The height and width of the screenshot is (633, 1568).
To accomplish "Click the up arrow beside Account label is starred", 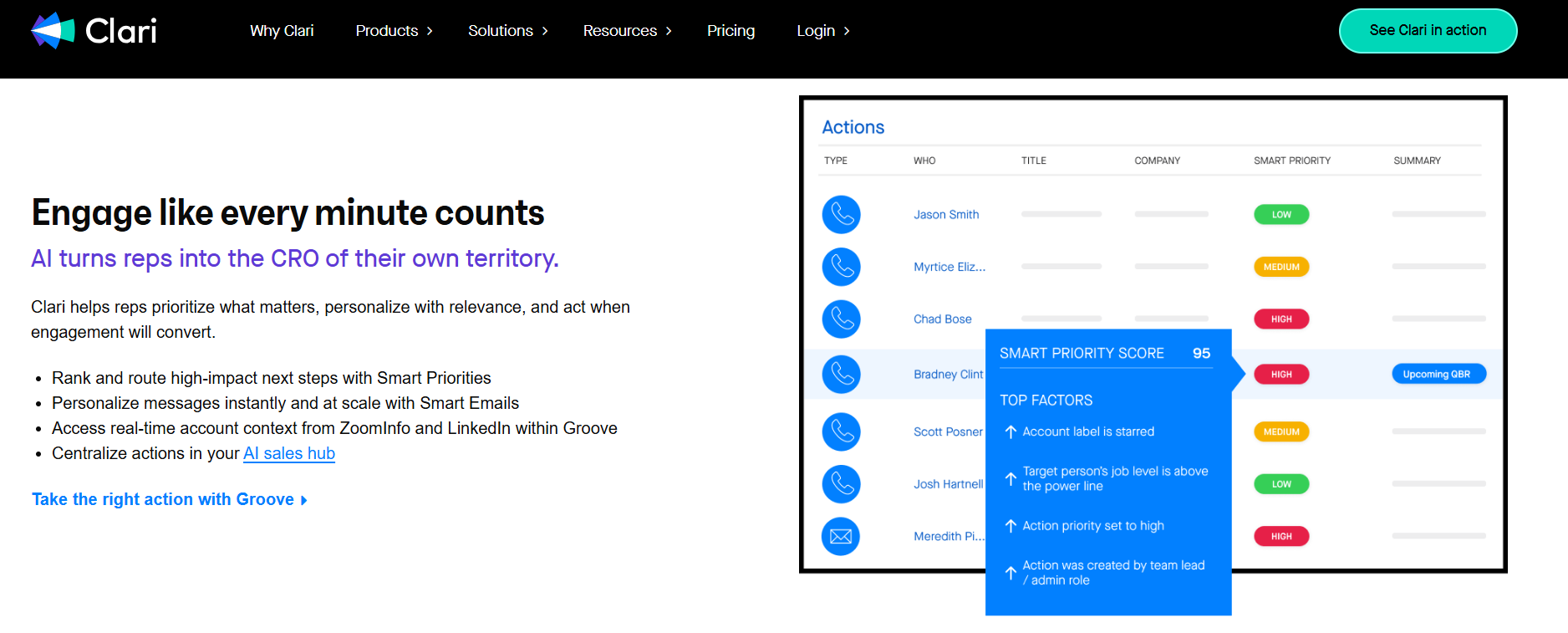I will pos(1011,431).
